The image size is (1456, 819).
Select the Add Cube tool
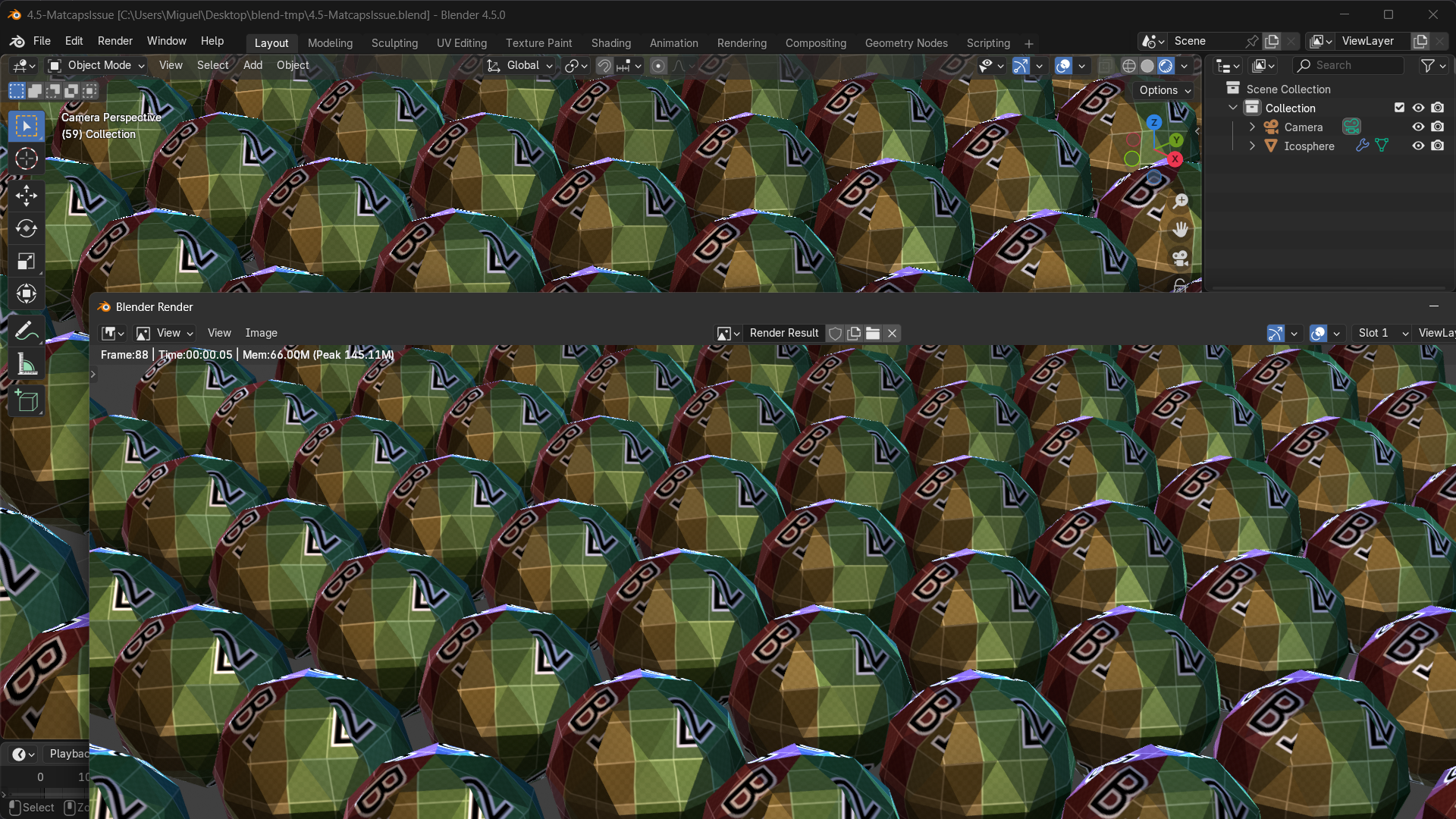coord(27,401)
